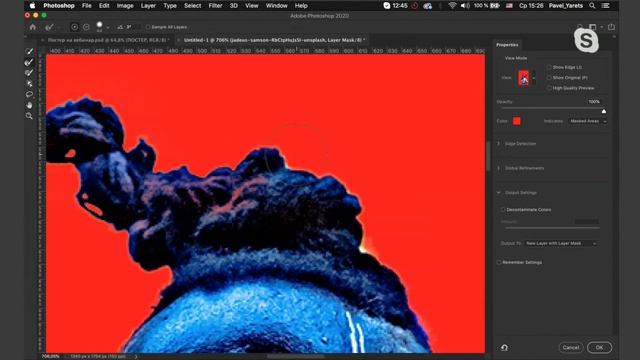
Task: Open the Edit menu
Action: coord(104,6)
